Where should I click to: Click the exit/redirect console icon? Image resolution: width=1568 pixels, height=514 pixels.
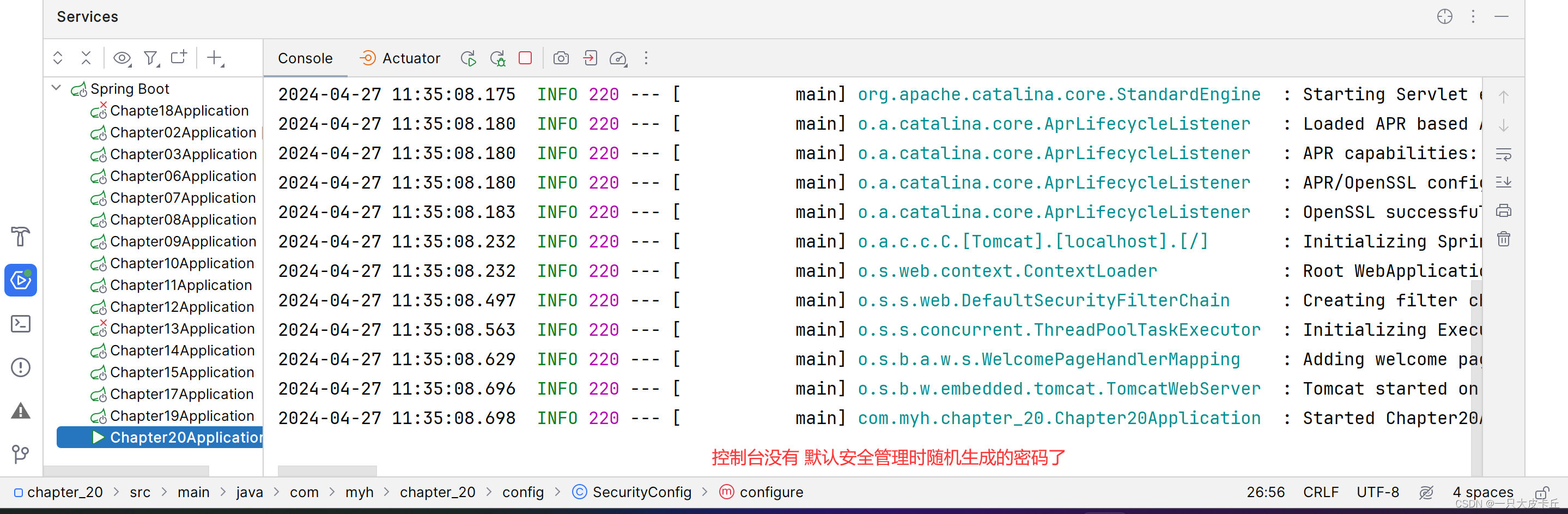point(590,58)
